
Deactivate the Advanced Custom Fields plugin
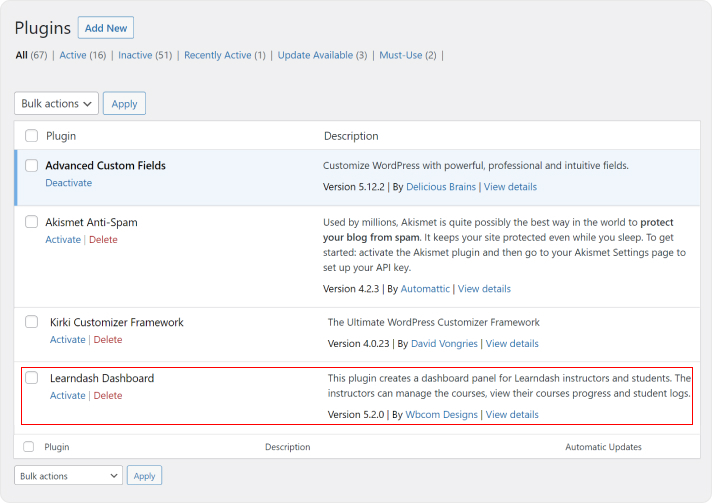[68, 183]
